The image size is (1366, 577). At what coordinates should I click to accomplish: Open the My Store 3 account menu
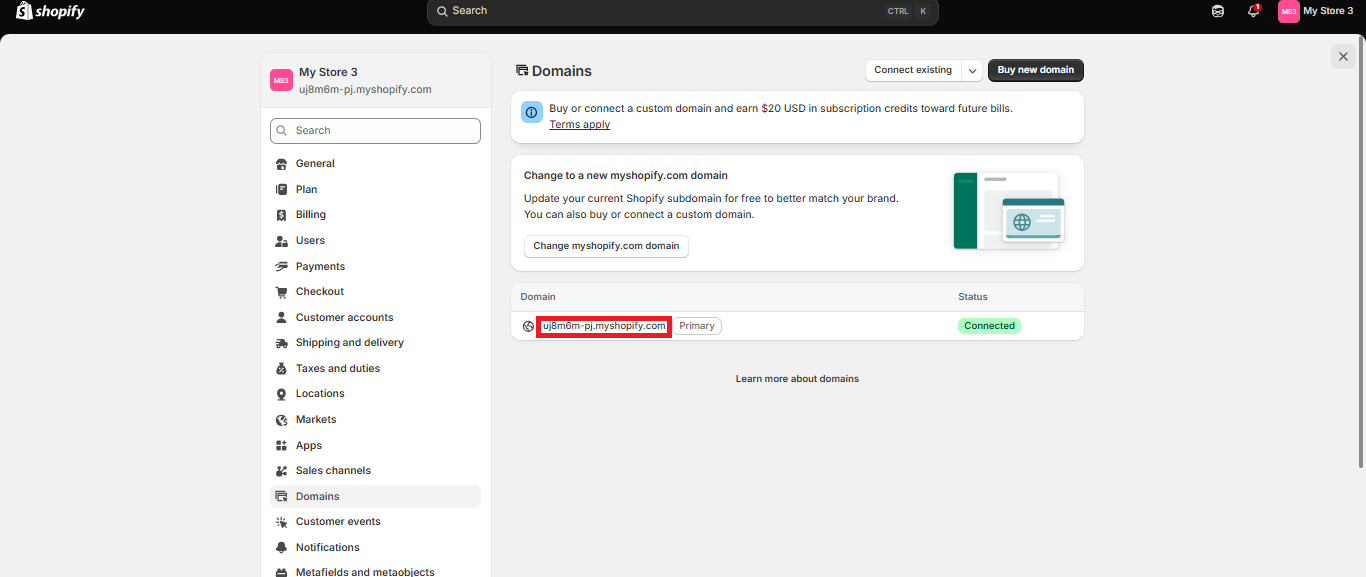point(1316,11)
